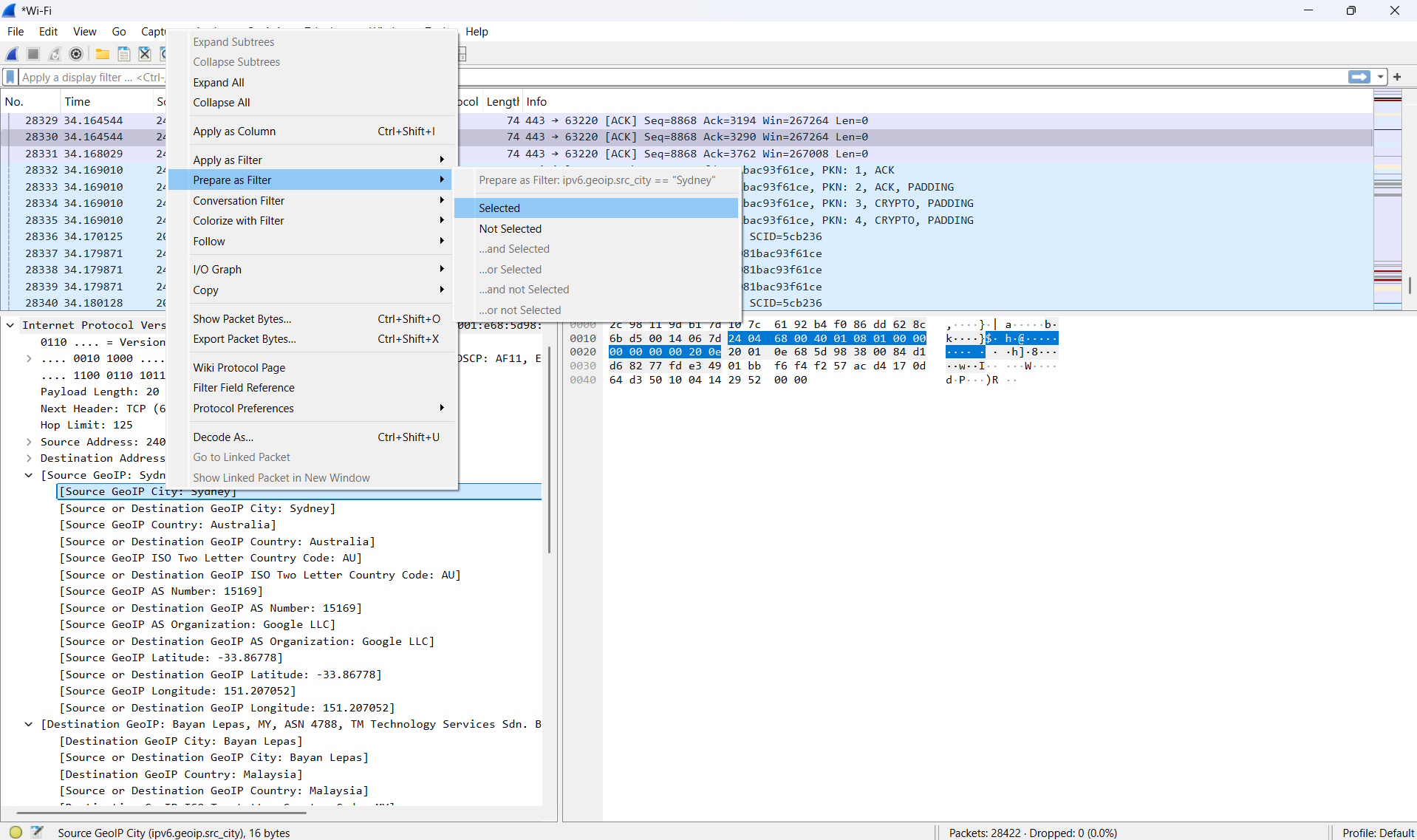
Task: Click the add filter button plus icon
Action: click(1397, 77)
